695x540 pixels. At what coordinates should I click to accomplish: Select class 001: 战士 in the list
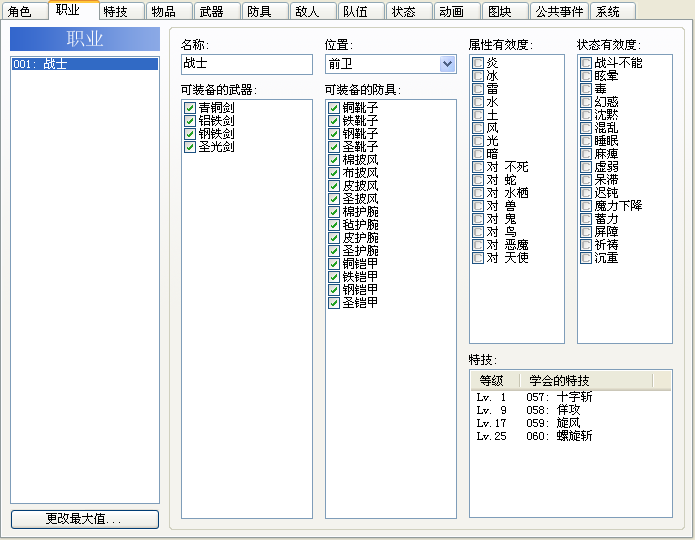85,64
